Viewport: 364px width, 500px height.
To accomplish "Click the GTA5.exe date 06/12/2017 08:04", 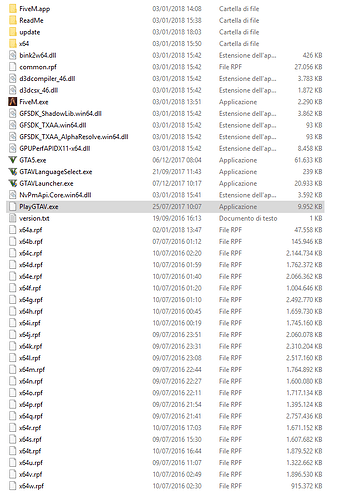I will coord(177,160).
